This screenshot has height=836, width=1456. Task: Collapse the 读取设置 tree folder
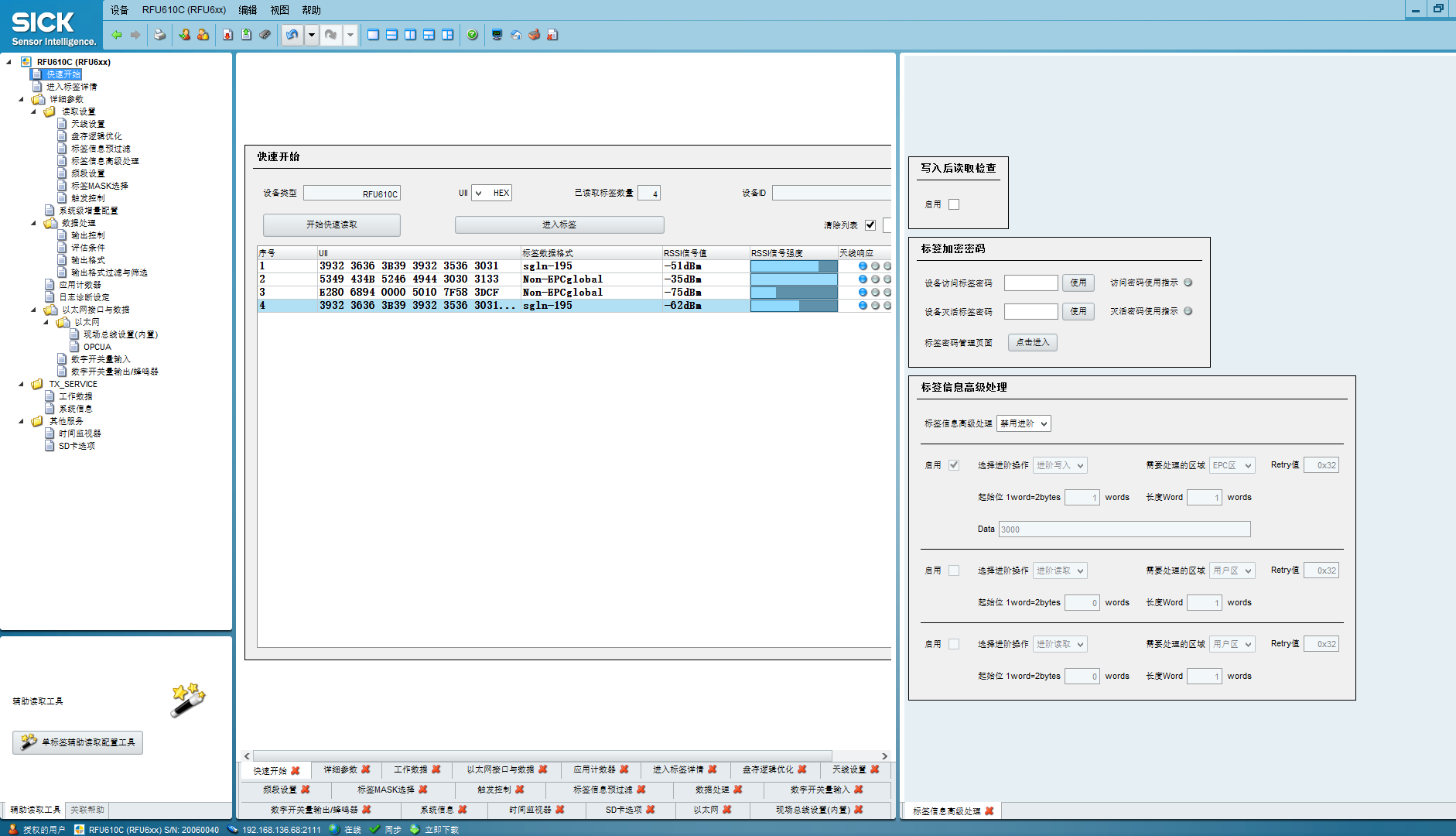coord(33,111)
